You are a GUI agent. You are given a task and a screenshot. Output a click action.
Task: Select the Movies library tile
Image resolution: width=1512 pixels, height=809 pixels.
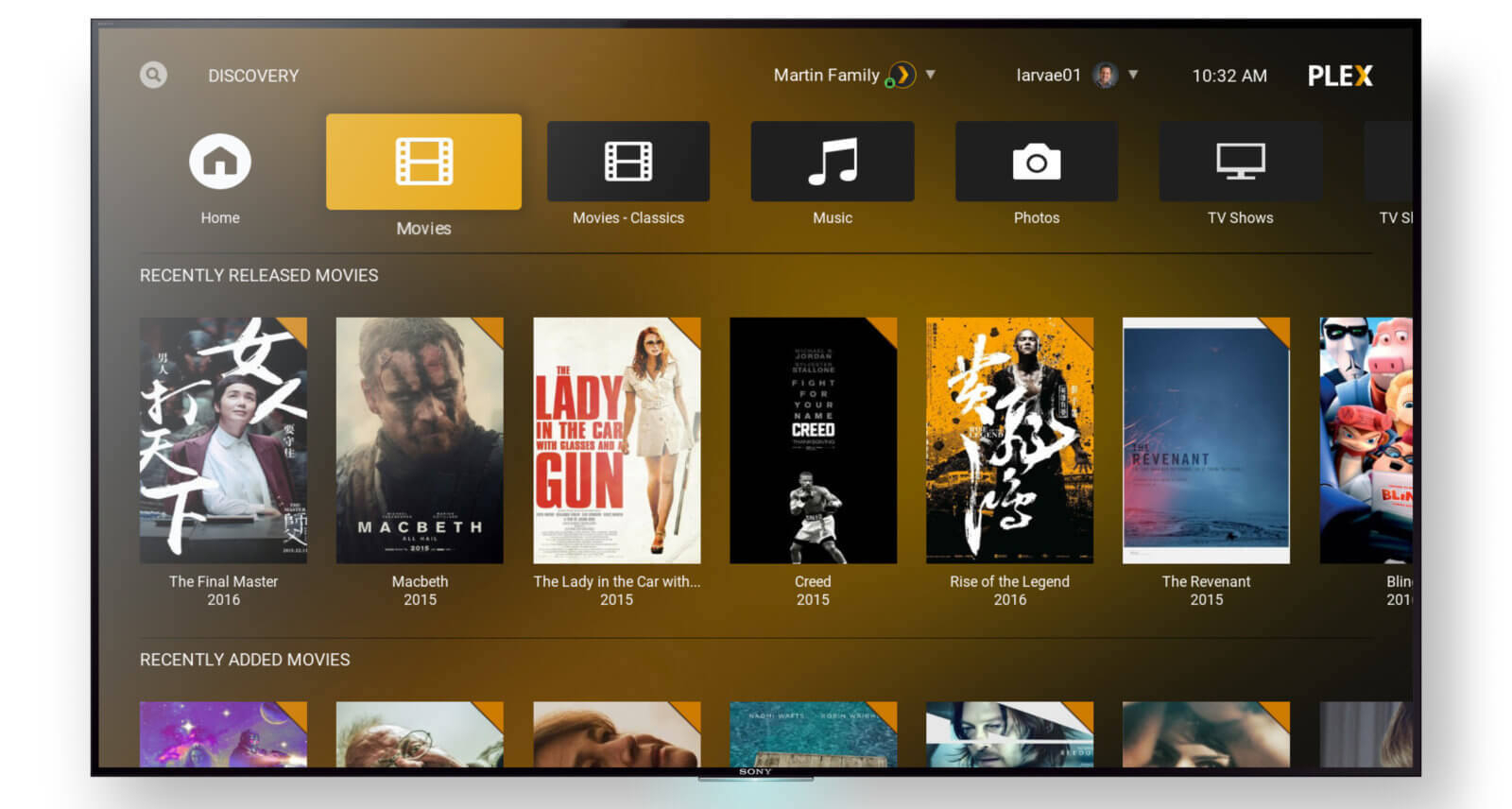pos(423,162)
